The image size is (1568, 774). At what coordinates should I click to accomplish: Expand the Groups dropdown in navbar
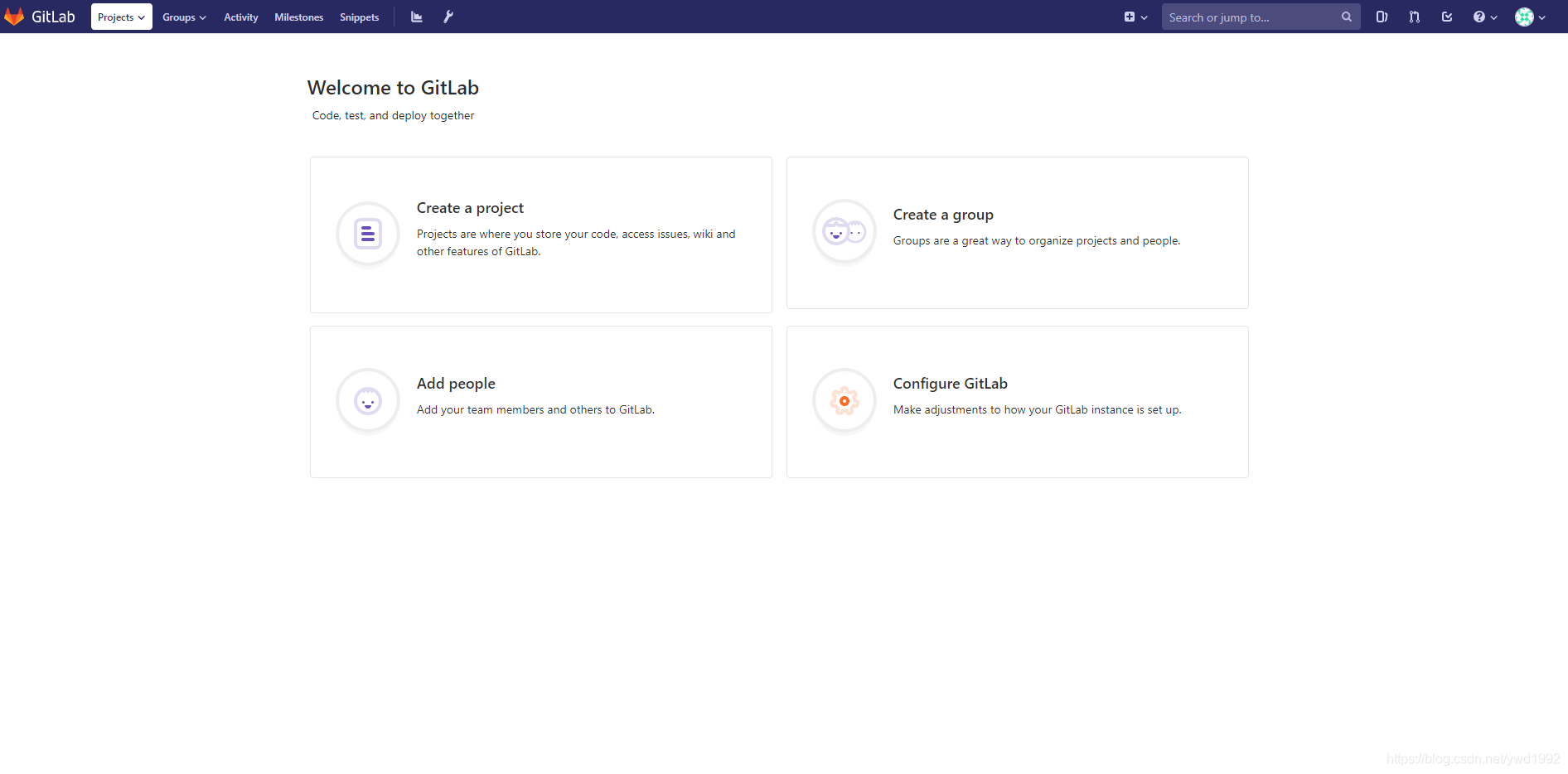pos(184,17)
